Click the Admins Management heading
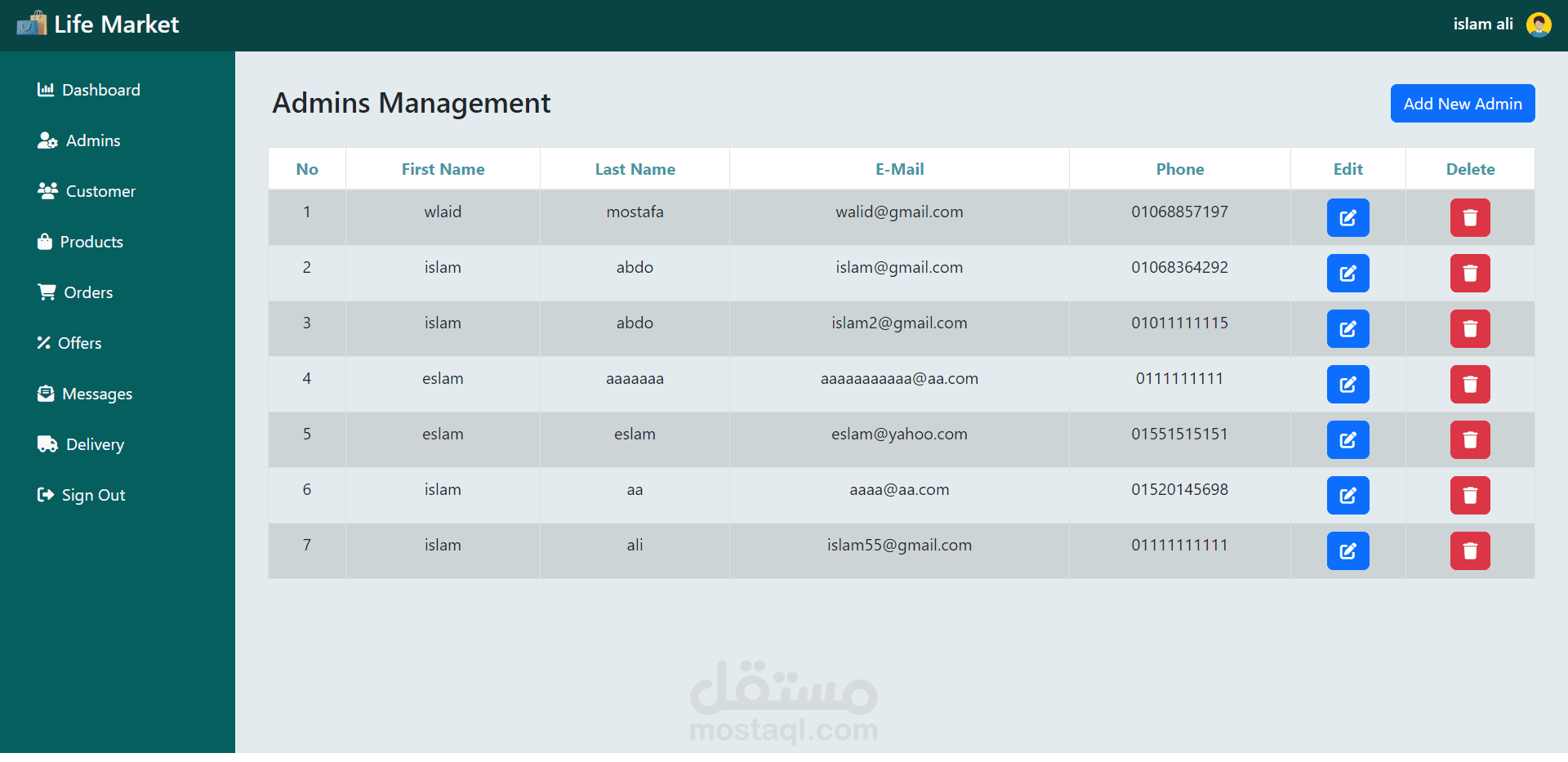 tap(412, 104)
